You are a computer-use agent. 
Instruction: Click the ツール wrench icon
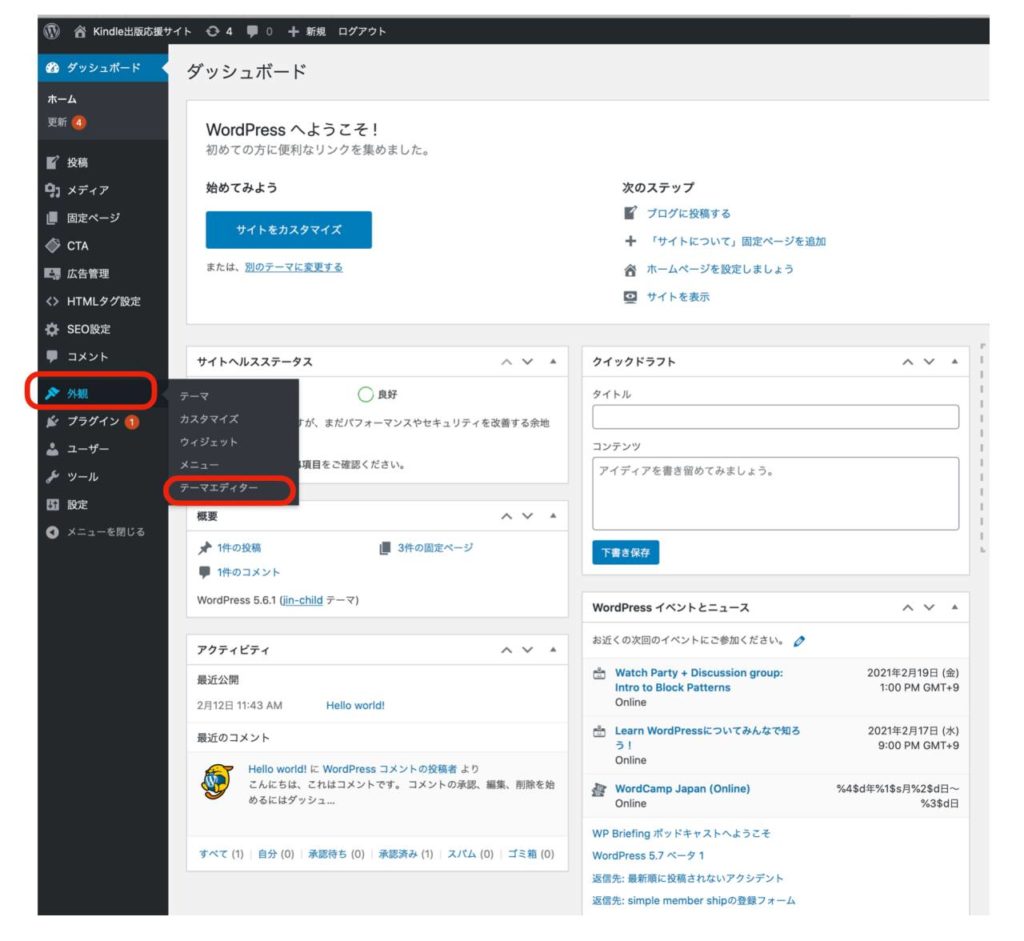click(52, 477)
